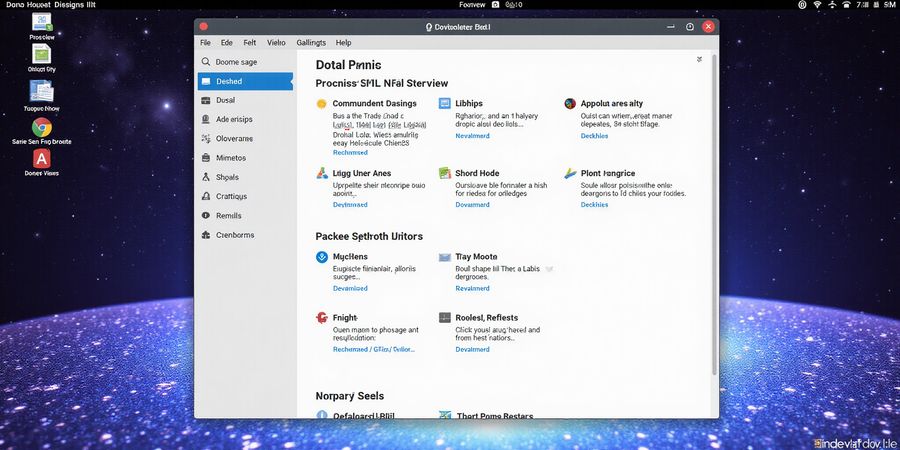The width and height of the screenshot is (900, 450).
Task: Click Tray Moote heading
Action: pos(476,257)
